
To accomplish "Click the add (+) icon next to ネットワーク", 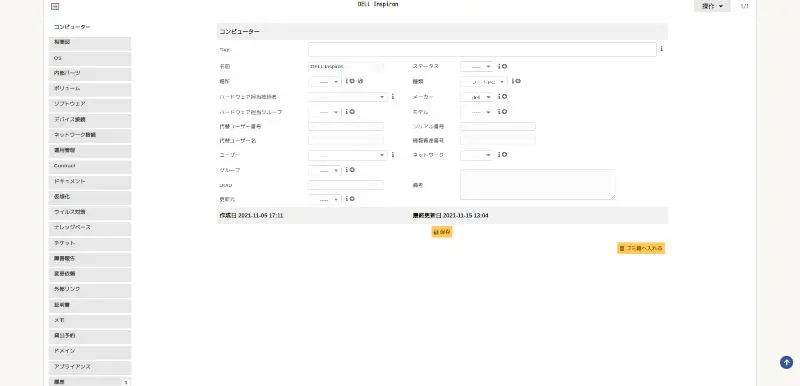I will 504,155.
